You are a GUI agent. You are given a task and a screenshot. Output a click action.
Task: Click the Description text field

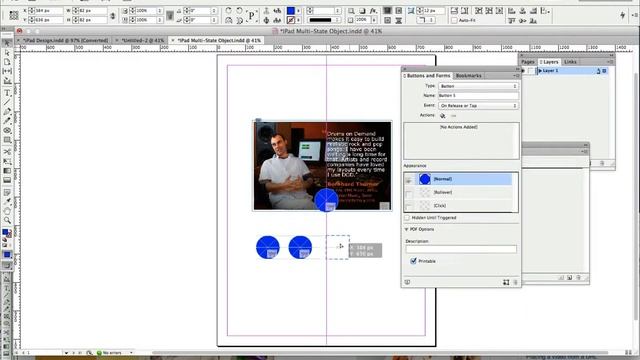461,249
